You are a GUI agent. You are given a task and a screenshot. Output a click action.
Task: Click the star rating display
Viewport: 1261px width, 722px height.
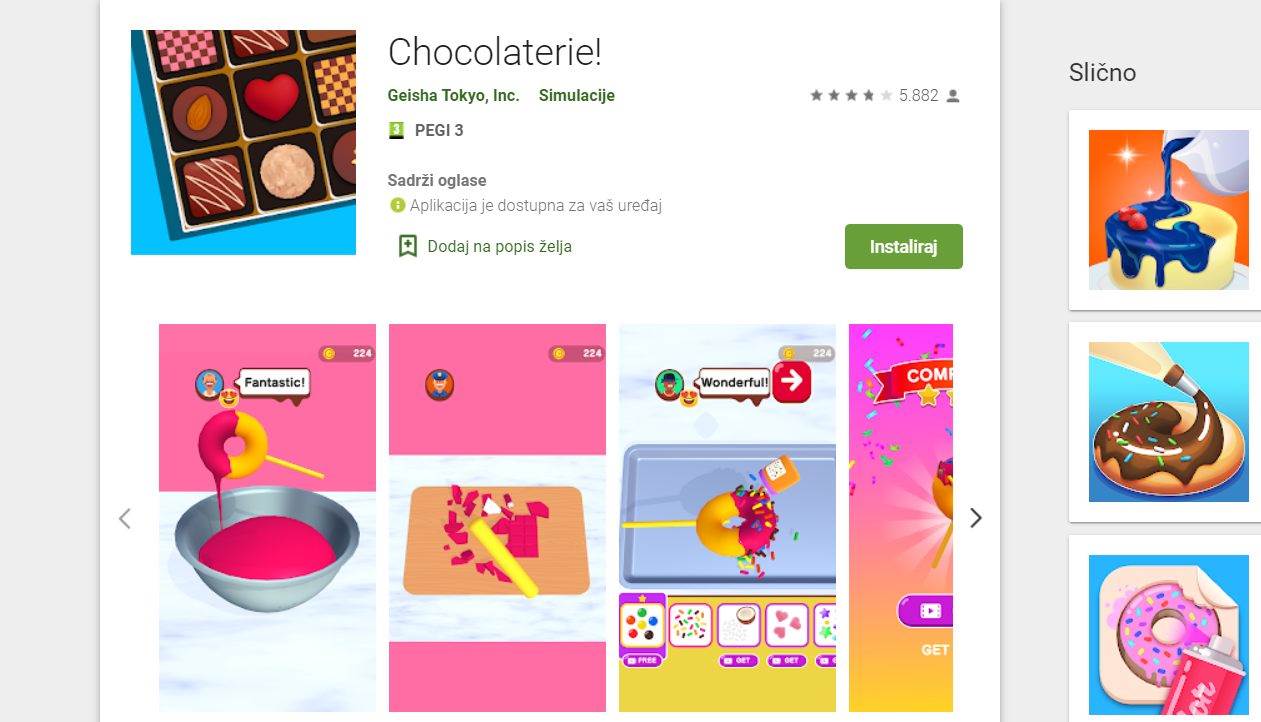[x=850, y=96]
